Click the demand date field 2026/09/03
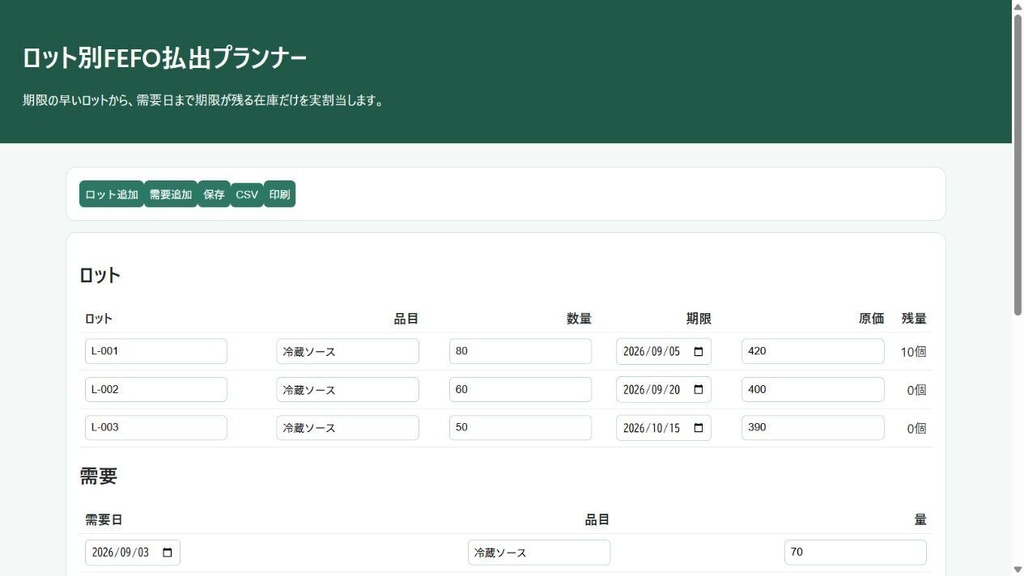Image resolution: width=1024 pixels, height=576 pixels. (x=133, y=552)
